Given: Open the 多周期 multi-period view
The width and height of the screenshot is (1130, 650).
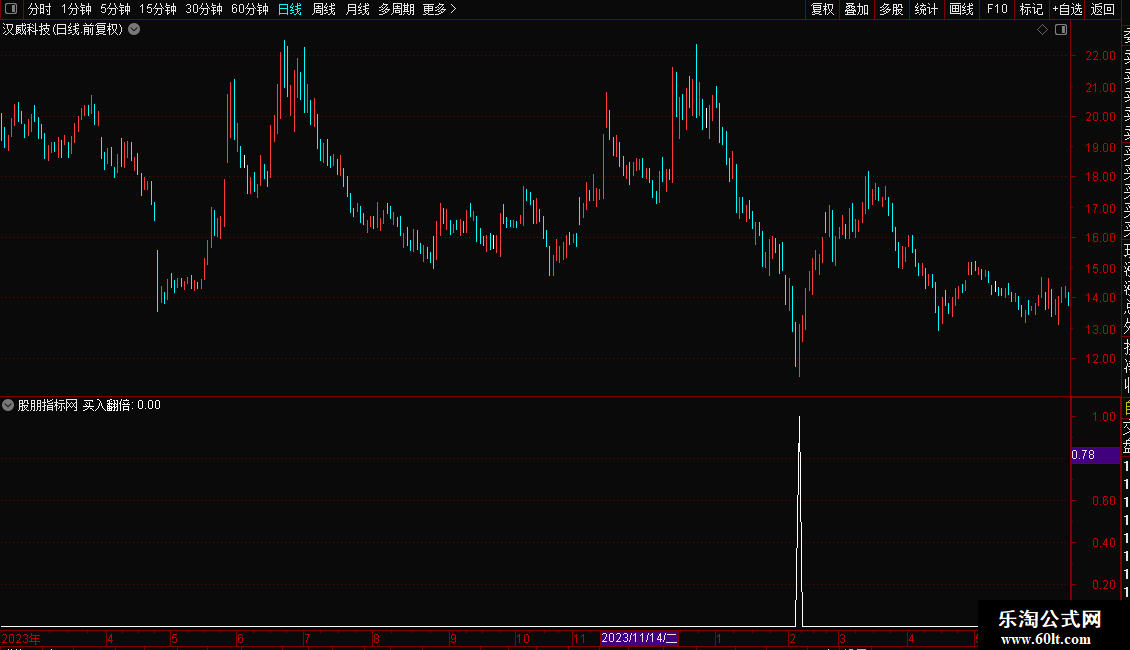Looking at the screenshot, I should [396, 9].
